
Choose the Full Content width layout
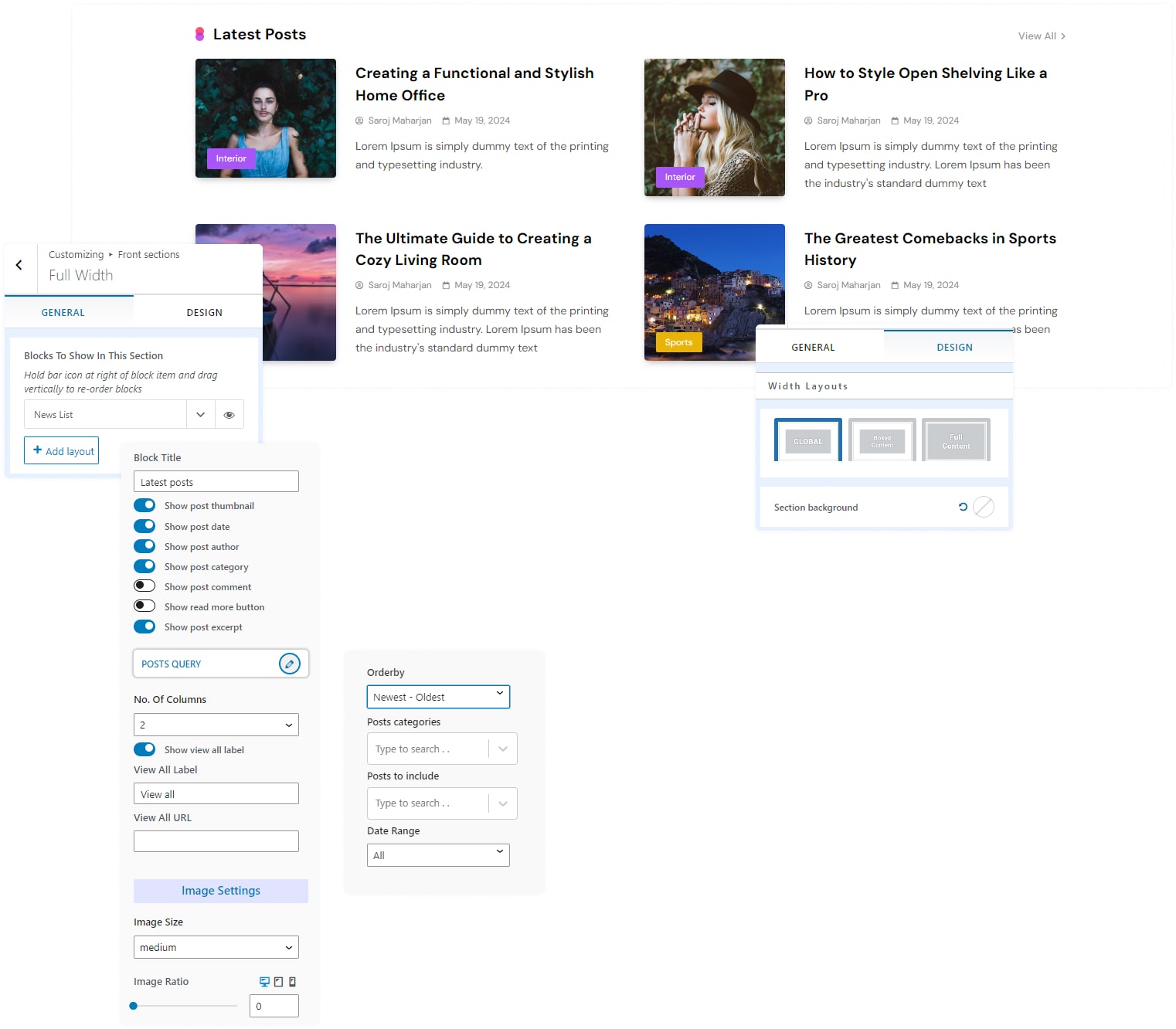(x=956, y=440)
